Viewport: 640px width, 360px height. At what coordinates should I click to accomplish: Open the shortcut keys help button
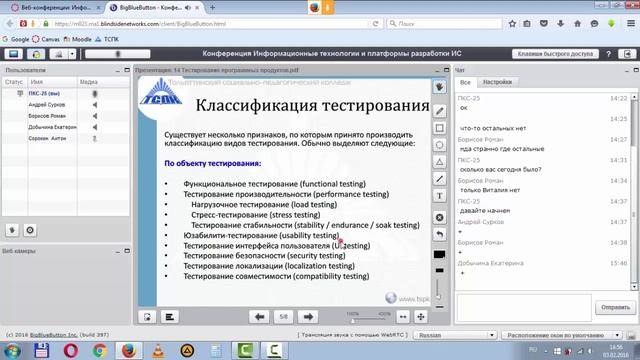point(555,54)
